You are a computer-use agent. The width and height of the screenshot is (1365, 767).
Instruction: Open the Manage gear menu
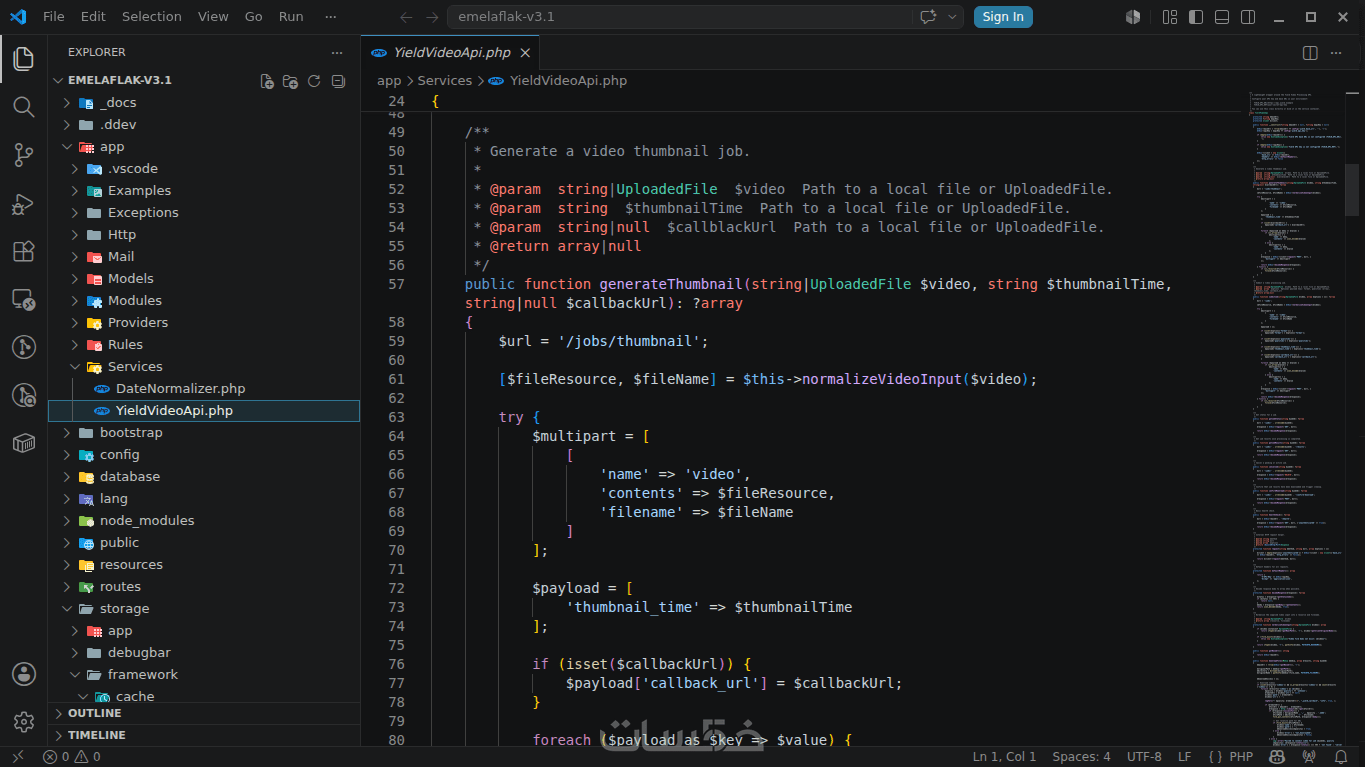pos(24,722)
